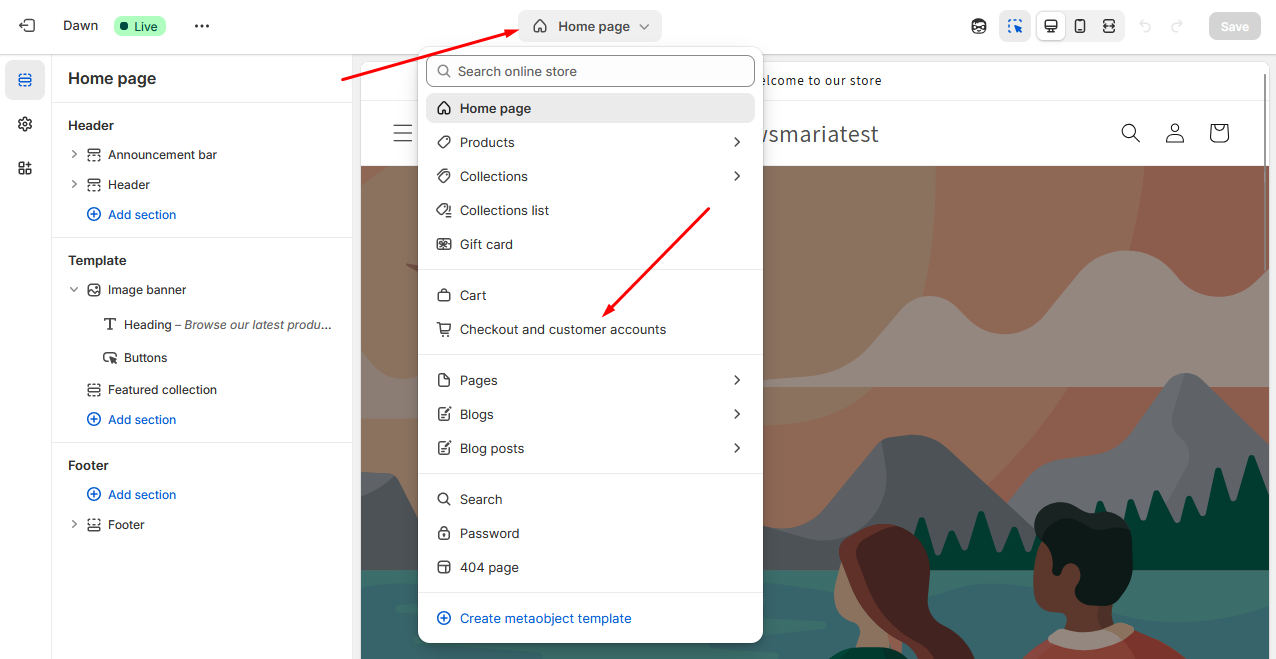Collapse the Image banner section
The image size is (1276, 659).
(x=74, y=289)
